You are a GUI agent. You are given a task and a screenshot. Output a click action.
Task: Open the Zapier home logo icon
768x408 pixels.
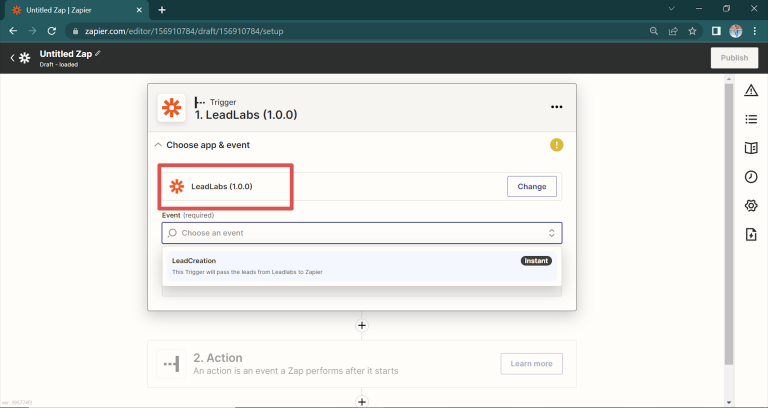(x=24, y=58)
